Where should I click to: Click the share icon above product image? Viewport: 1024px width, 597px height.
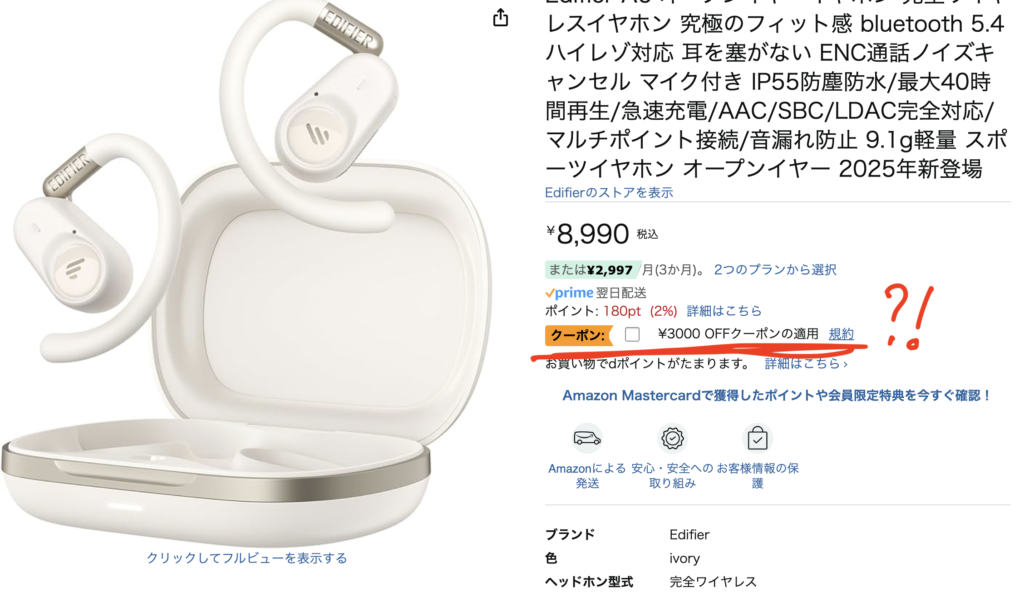point(500,18)
